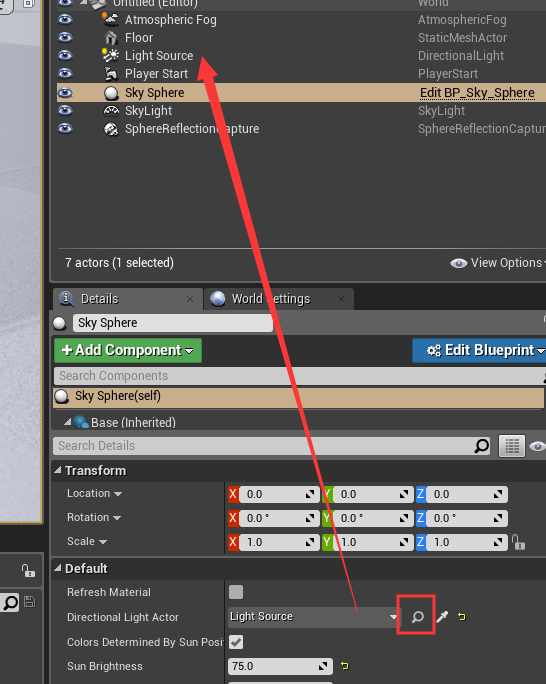546x684 pixels.
Task: Toggle the scale lock icon
Action: pos(518,542)
